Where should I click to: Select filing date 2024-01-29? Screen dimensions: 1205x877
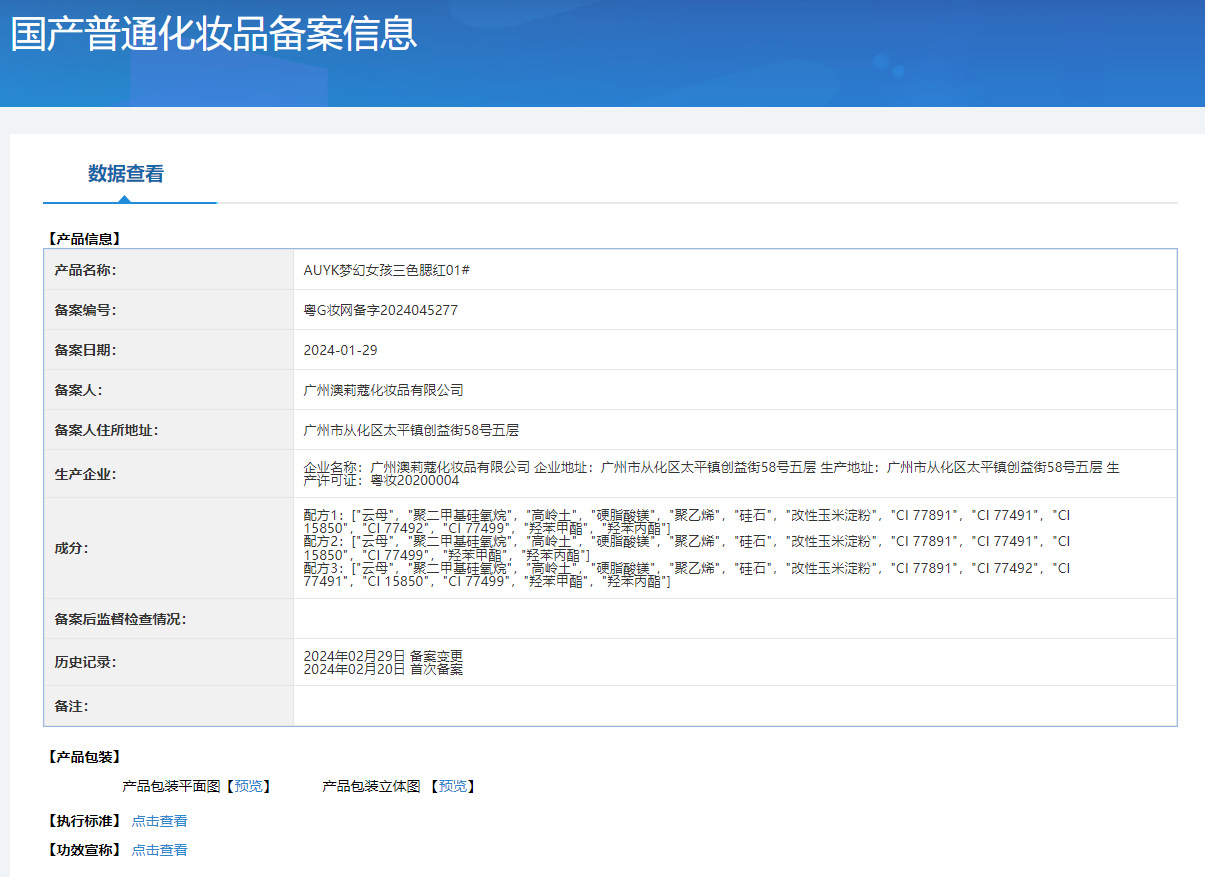[340, 350]
